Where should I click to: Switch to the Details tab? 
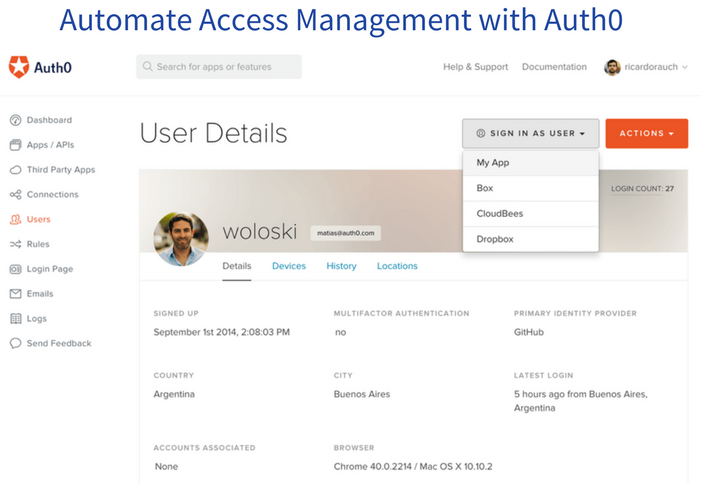click(237, 266)
